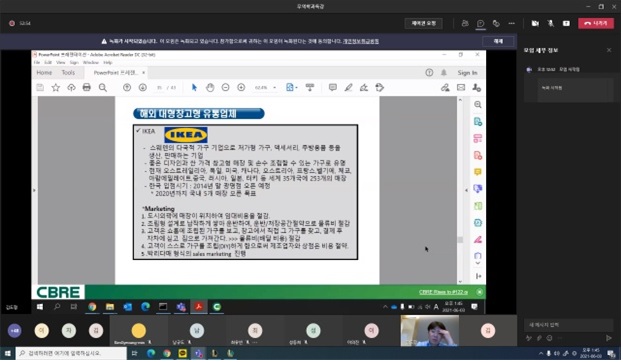The image size is (623, 362).
Task: Open Chrome in the shared screen taskbar
Action: (x=92, y=307)
